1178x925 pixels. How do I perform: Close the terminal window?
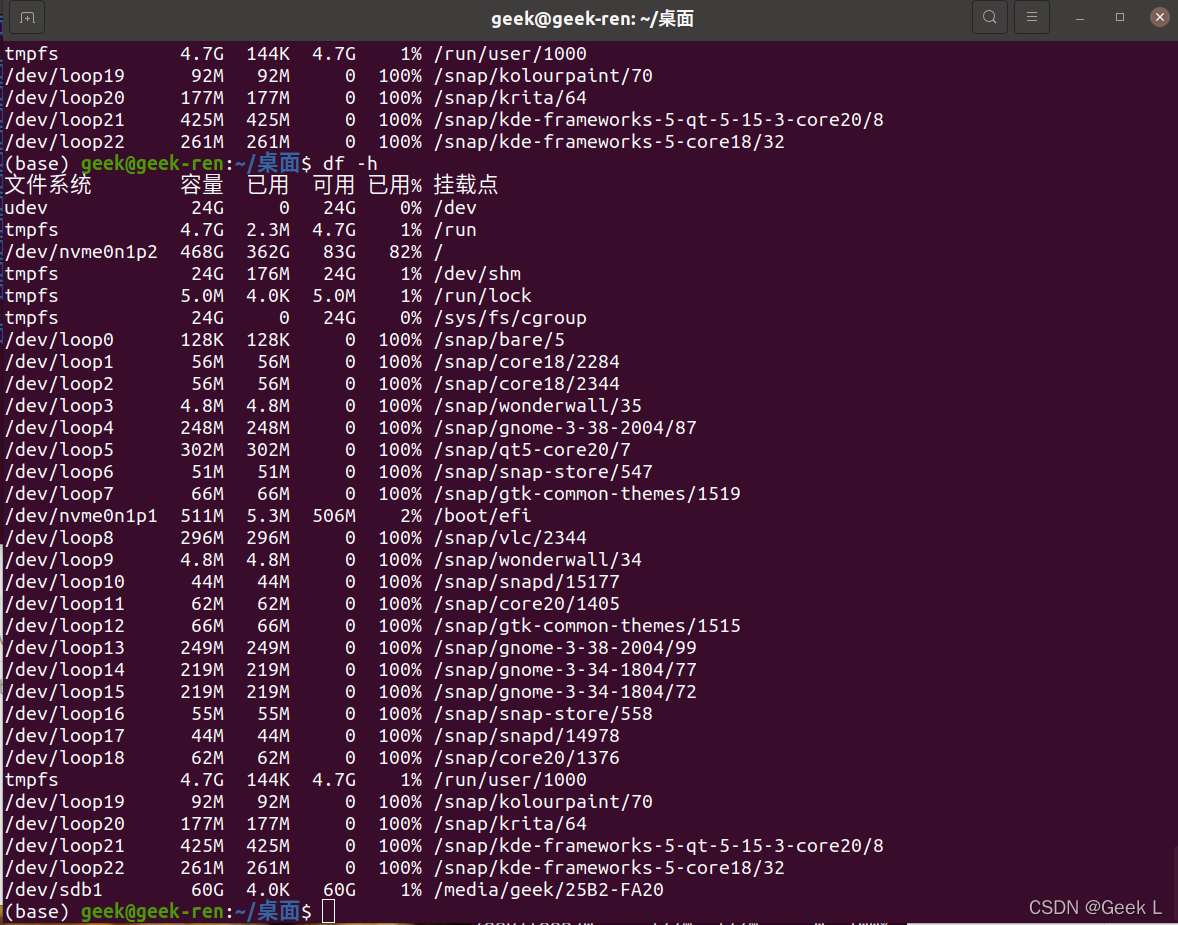click(1159, 17)
